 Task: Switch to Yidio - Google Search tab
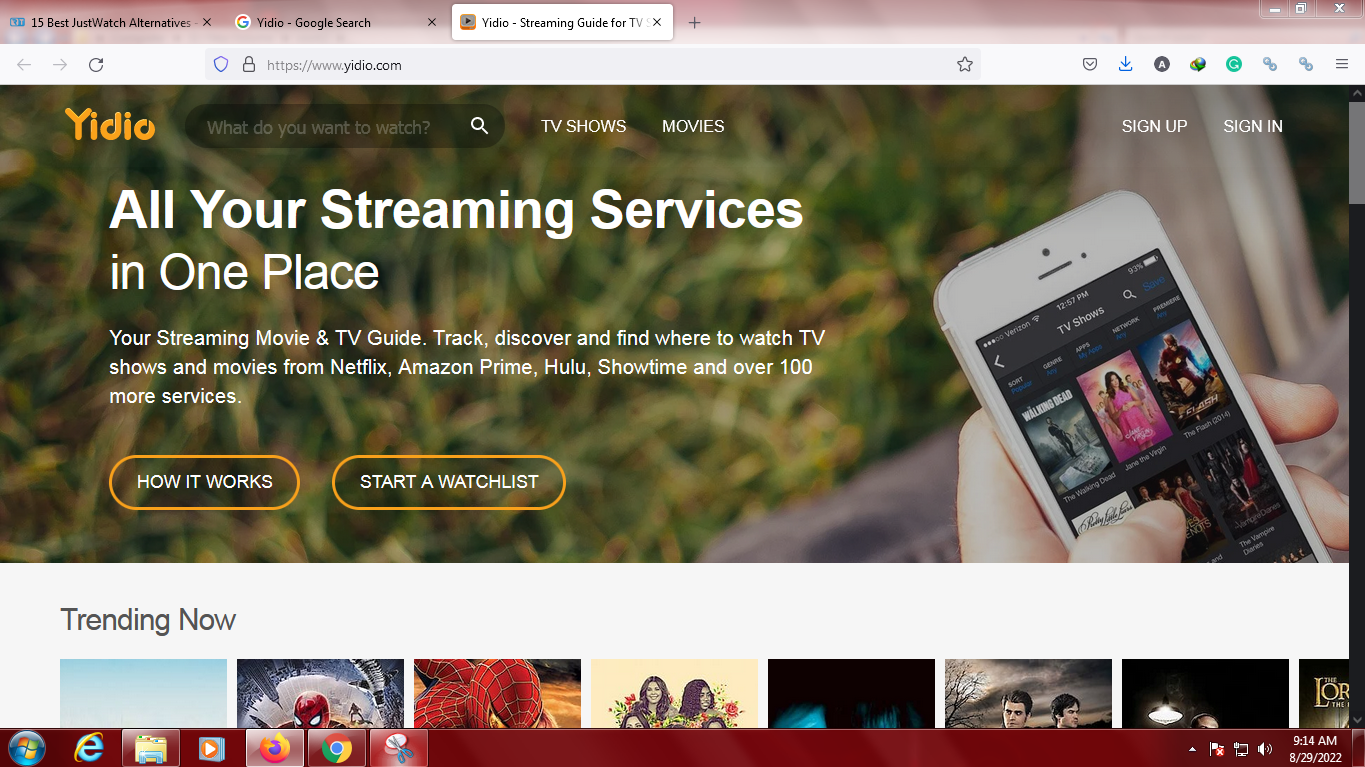[335, 22]
